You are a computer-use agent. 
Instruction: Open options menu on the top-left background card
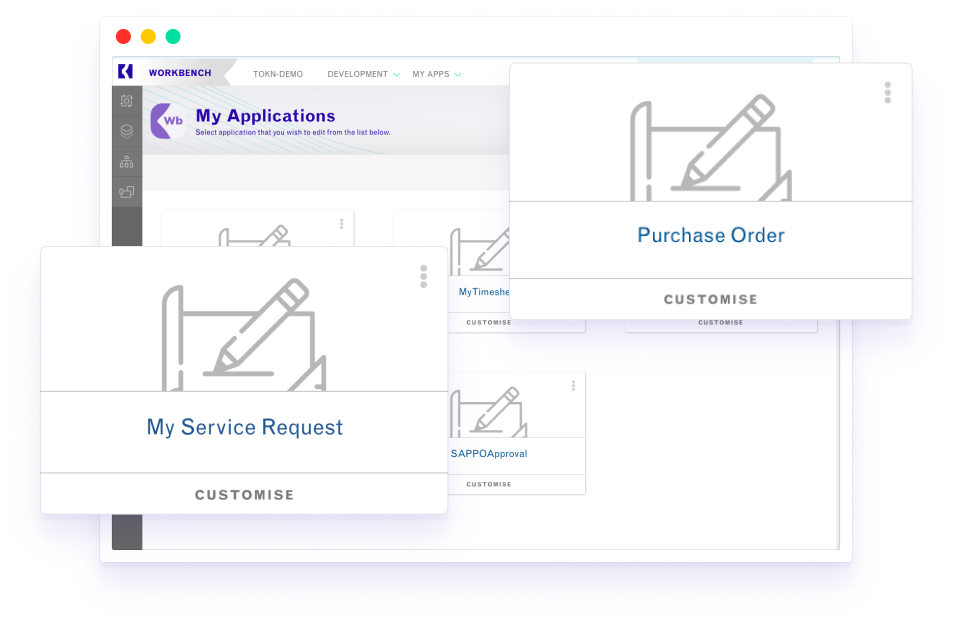coord(342,224)
